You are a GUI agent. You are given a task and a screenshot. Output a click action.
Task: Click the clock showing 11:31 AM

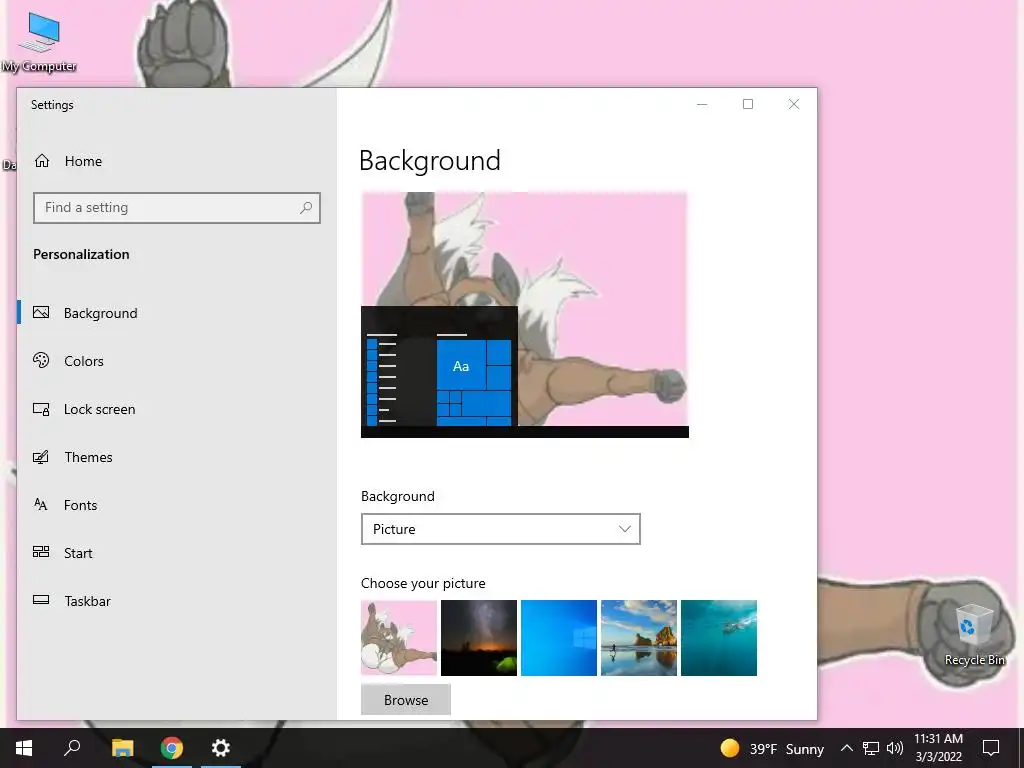[x=938, y=748]
